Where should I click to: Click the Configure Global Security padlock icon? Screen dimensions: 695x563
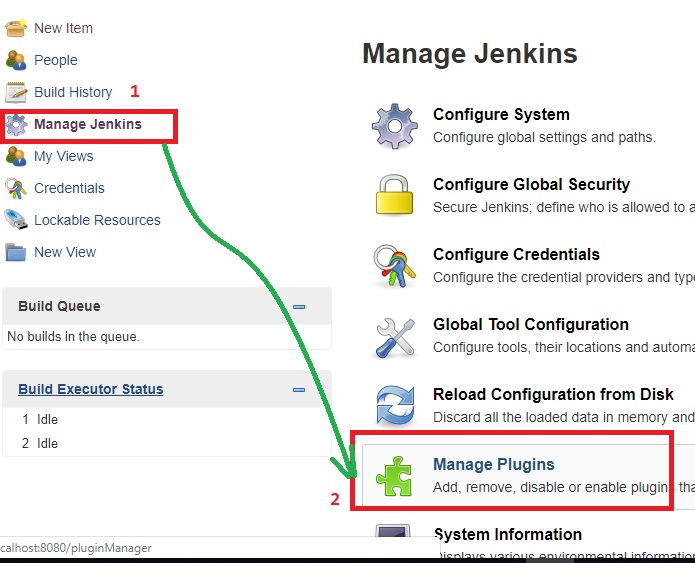tap(394, 195)
